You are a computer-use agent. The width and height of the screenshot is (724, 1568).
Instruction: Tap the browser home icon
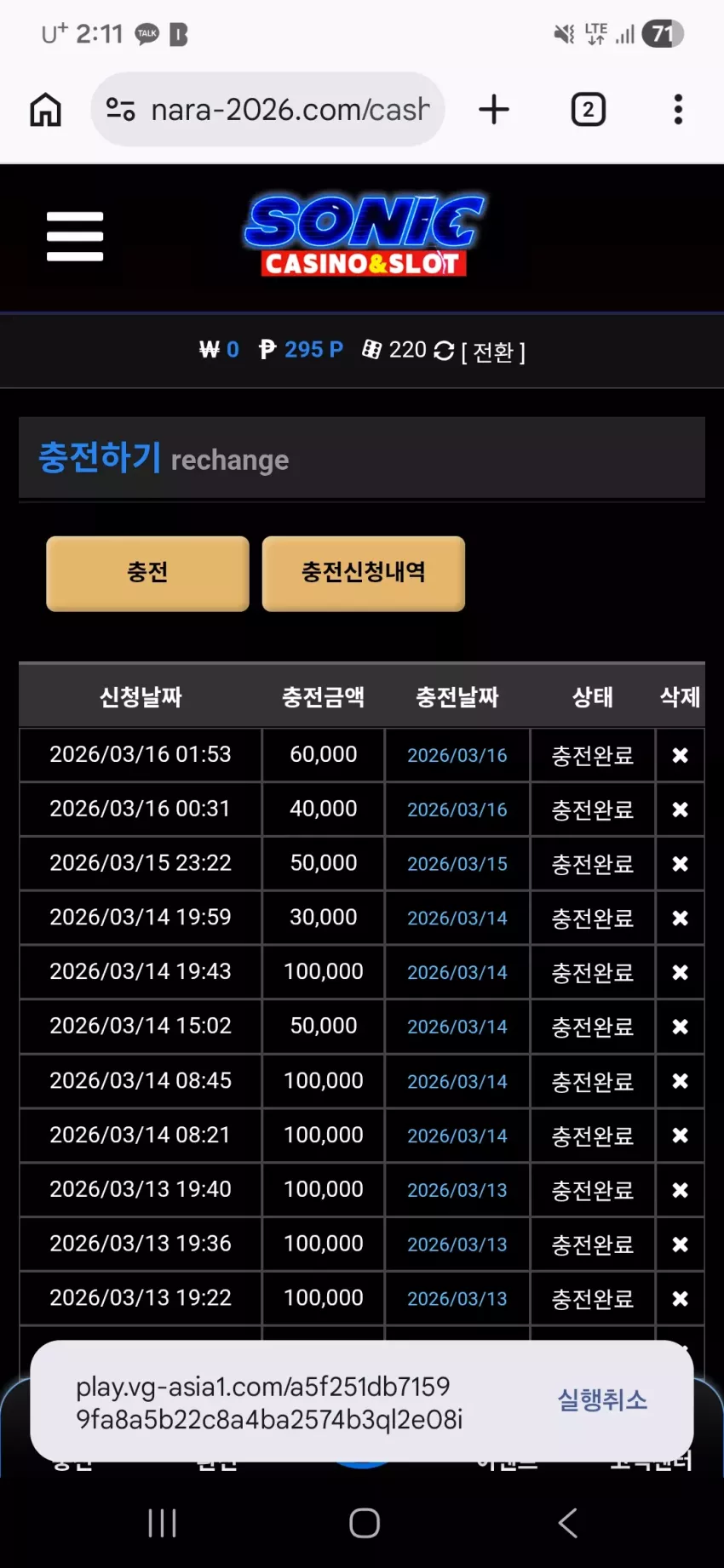point(45,110)
